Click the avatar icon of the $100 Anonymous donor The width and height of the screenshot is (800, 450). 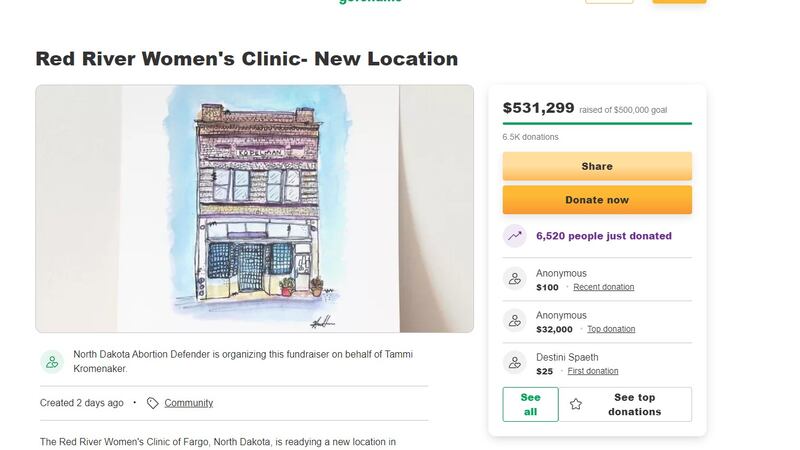[515, 279]
